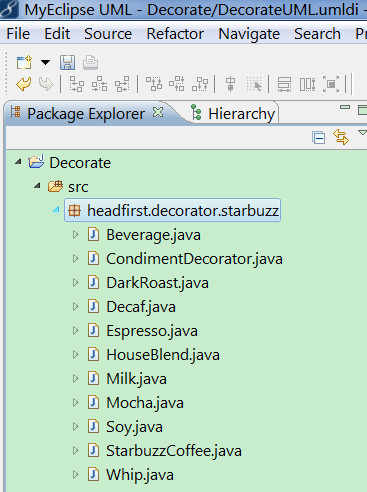Image resolution: width=367 pixels, height=492 pixels.
Task: Open the File menu
Action: [18, 34]
